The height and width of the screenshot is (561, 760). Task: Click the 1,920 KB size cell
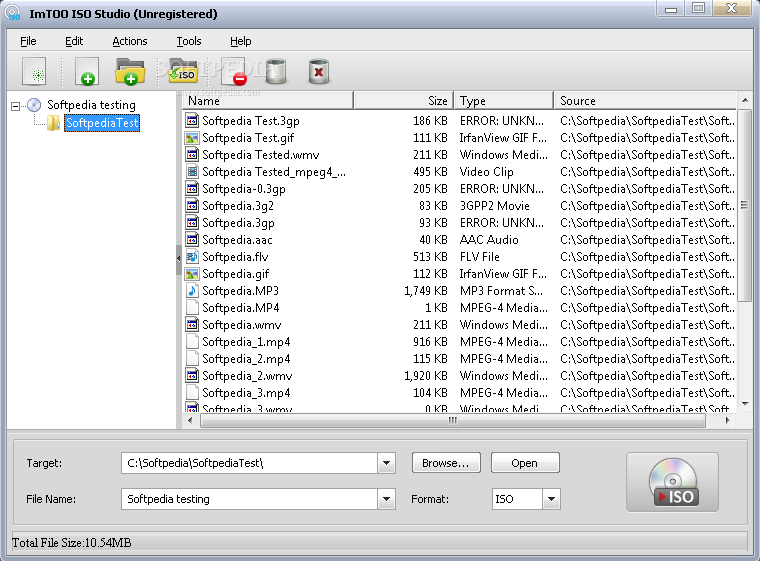coord(426,376)
